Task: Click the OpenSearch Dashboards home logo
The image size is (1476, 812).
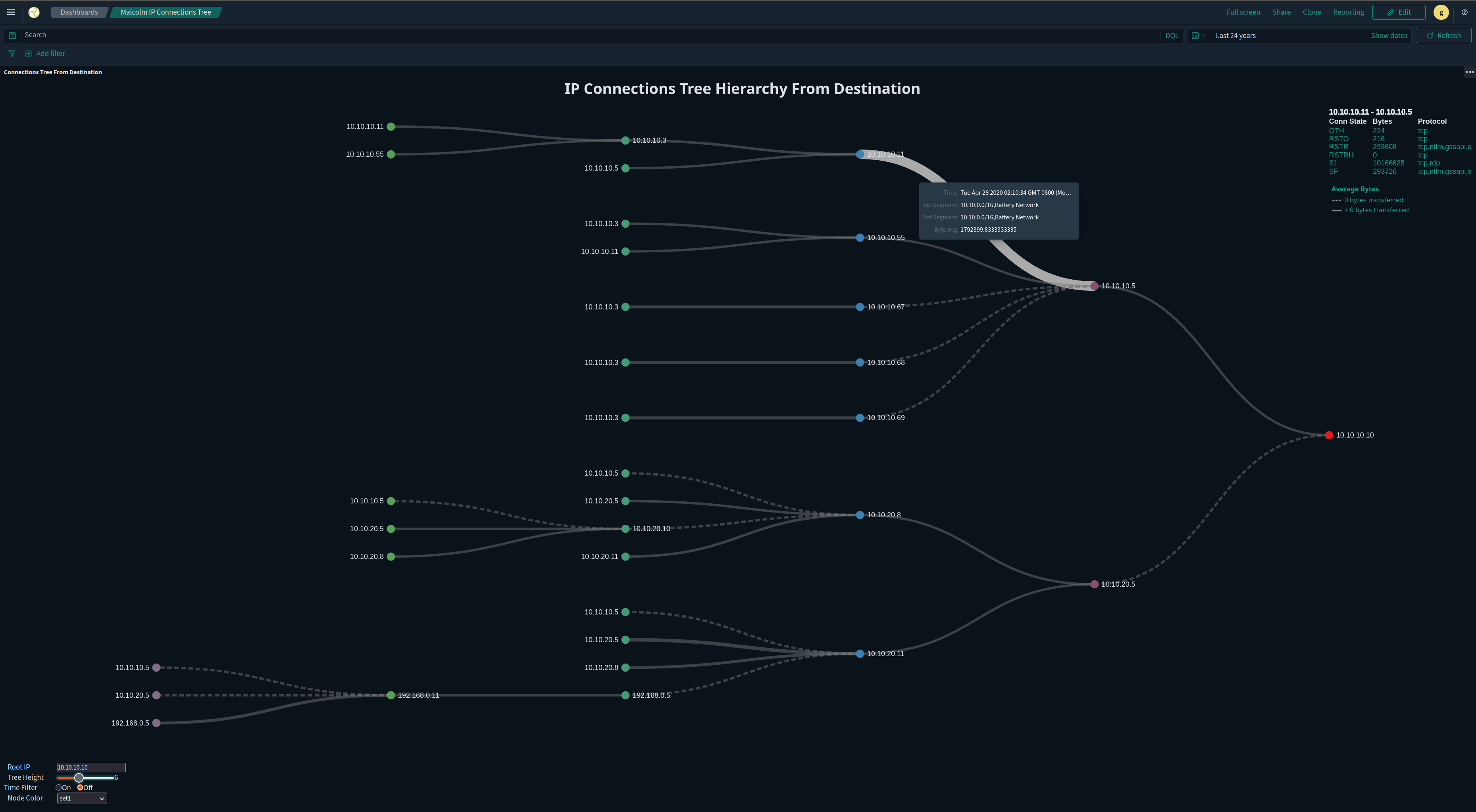Action: [x=34, y=12]
